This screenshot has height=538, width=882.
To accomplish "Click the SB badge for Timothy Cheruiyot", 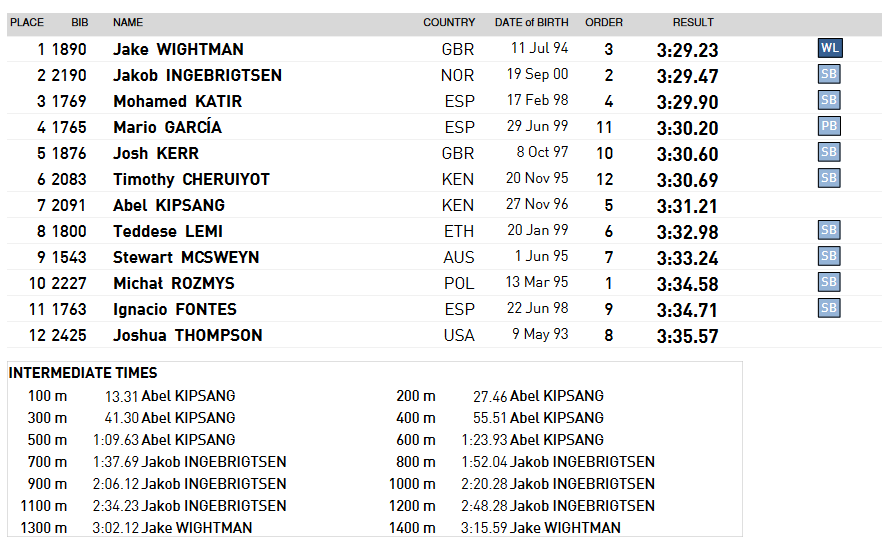I will coord(829,178).
